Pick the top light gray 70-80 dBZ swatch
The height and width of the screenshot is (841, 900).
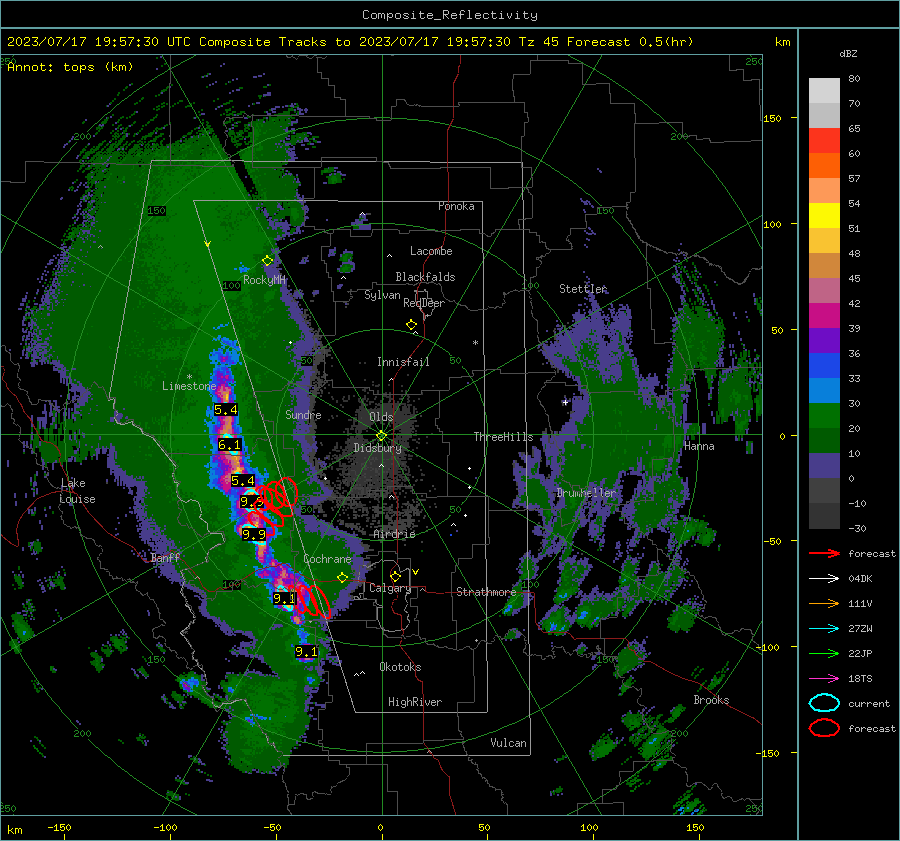(824, 91)
